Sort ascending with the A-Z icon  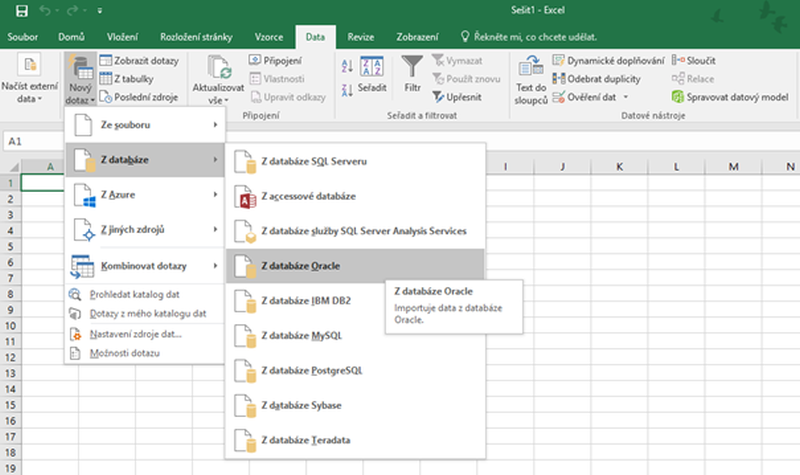pyautogui.click(x=347, y=65)
